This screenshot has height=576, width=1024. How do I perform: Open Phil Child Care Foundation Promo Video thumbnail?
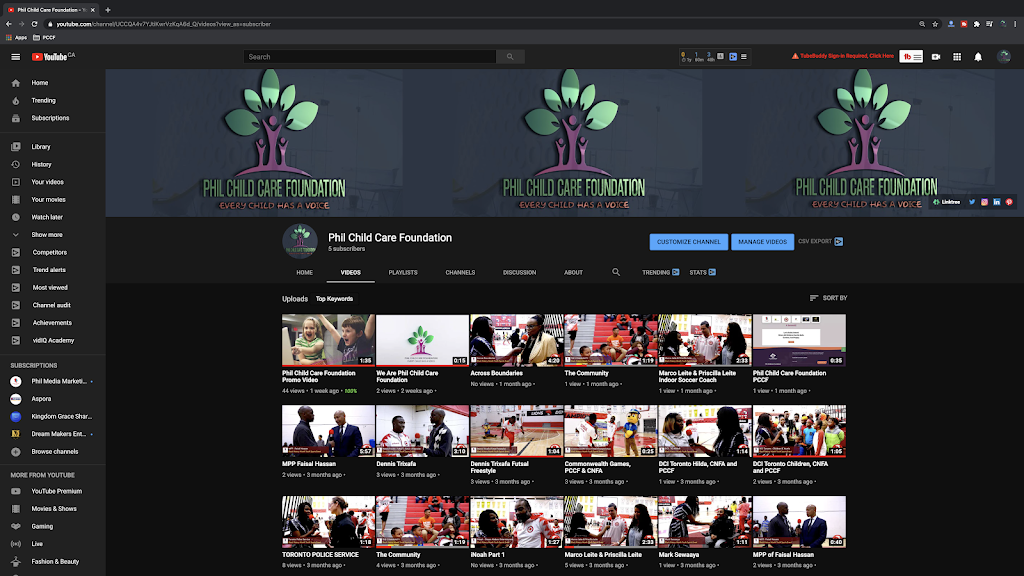tap(328, 340)
